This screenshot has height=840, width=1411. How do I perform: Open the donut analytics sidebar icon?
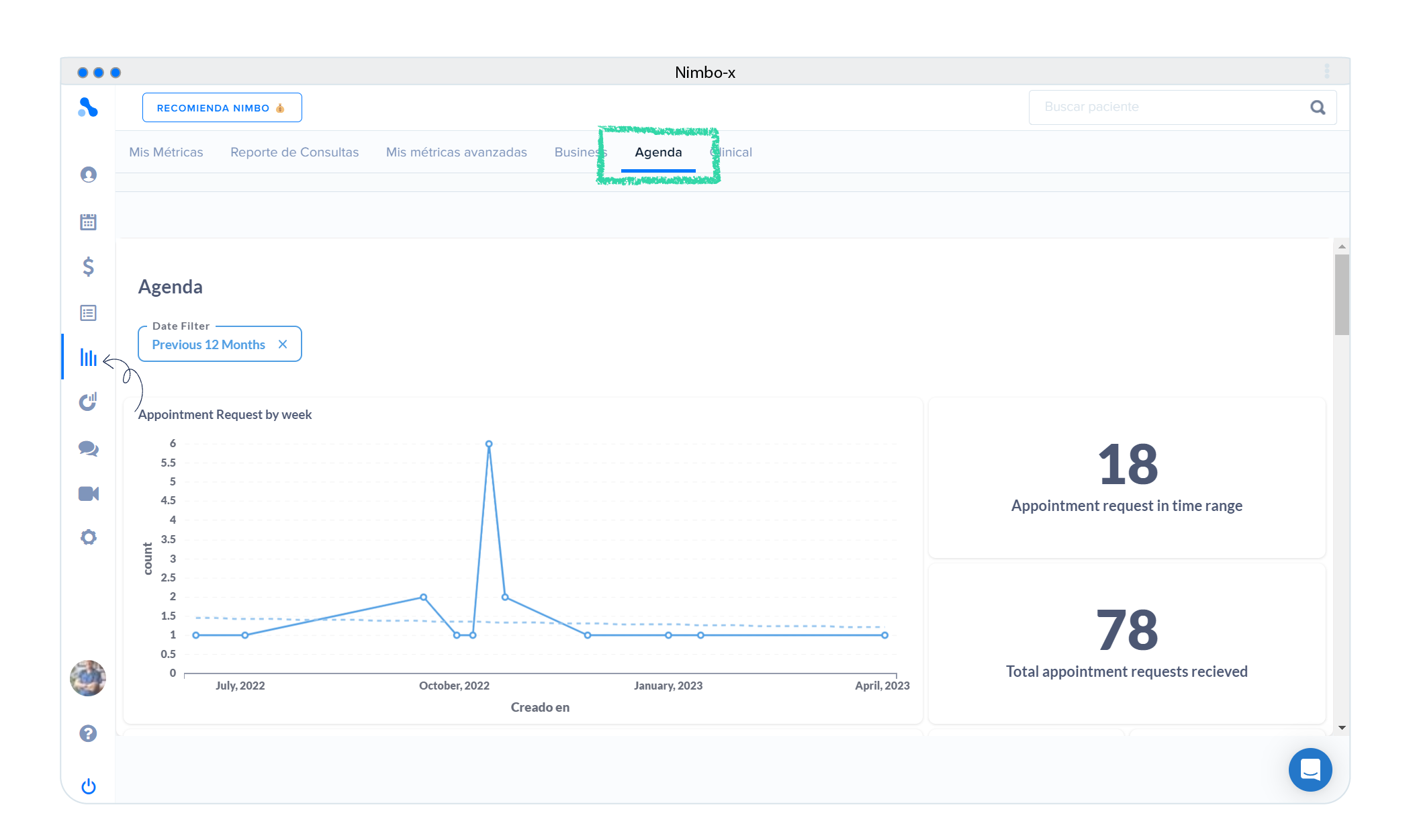(x=88, y=402)
